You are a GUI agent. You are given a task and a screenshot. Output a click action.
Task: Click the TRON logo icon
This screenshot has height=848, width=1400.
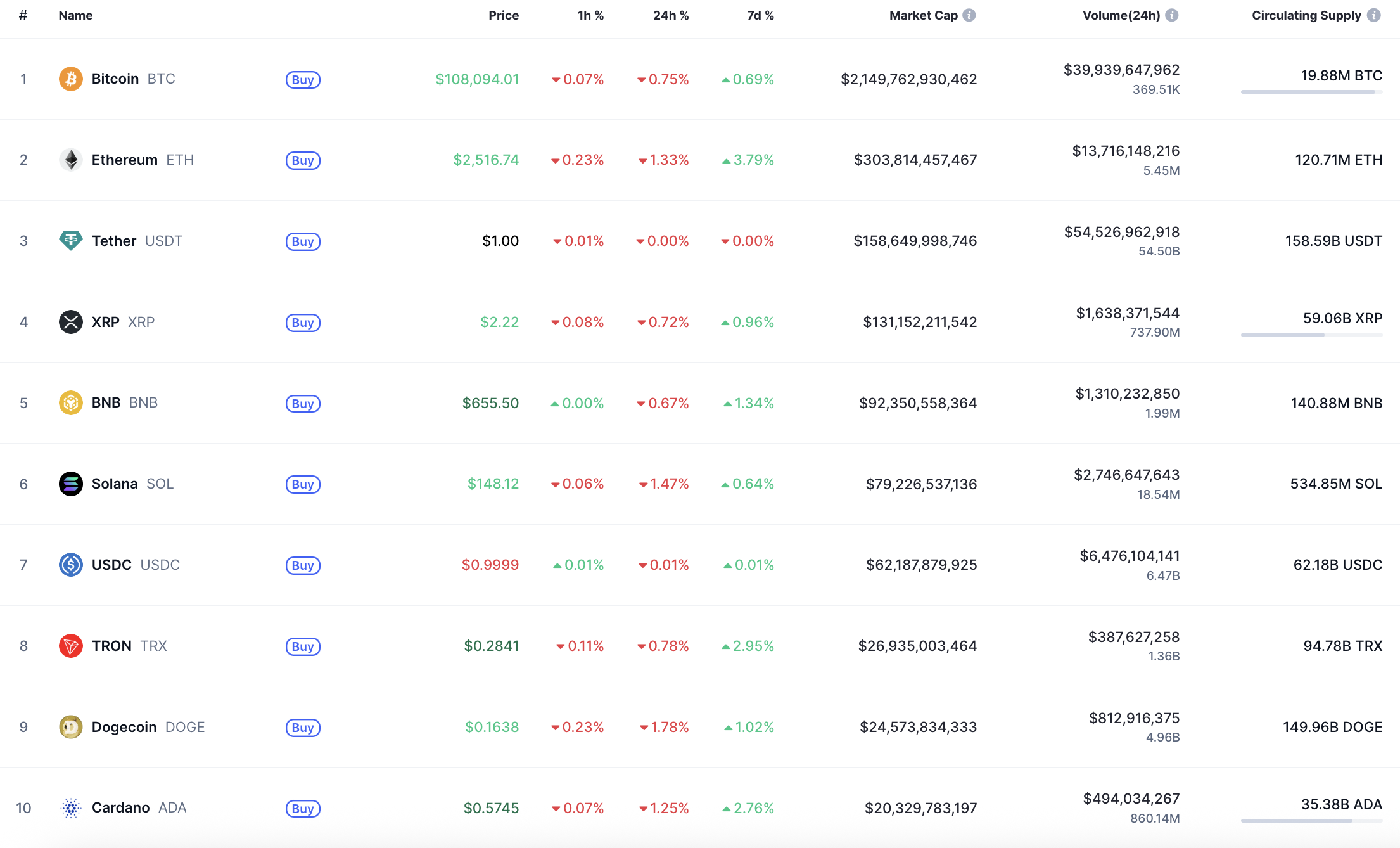(x=71, y=646)
